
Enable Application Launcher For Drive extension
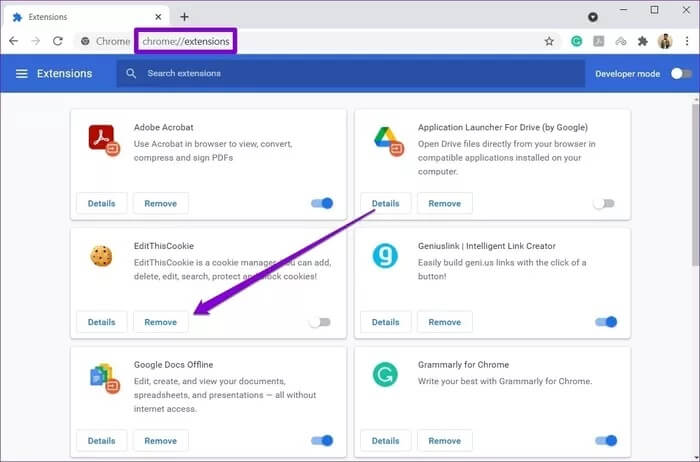604,204
